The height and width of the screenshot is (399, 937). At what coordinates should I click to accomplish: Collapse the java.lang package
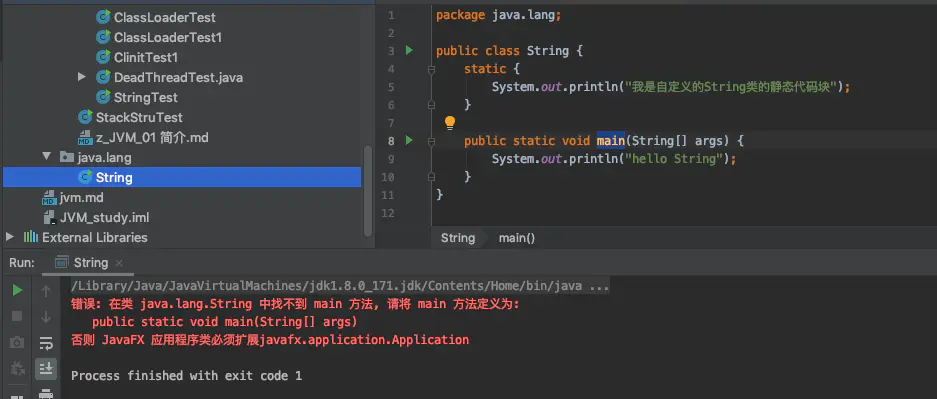coord(46,157)
